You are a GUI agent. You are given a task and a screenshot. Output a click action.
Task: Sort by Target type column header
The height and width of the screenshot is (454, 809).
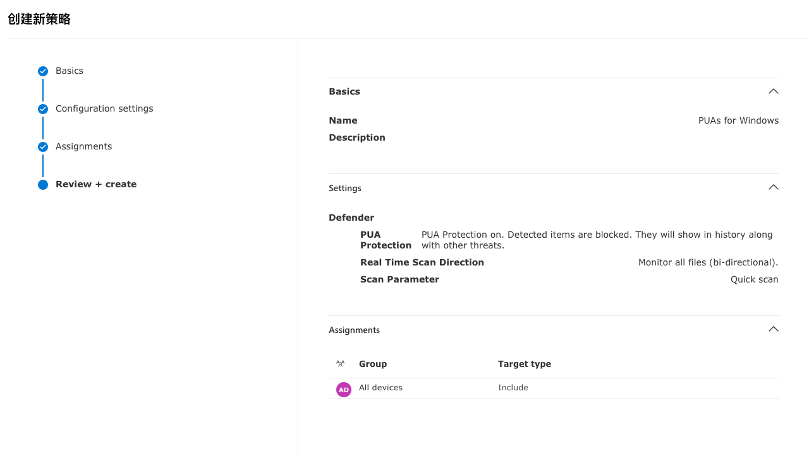[524, 364]
